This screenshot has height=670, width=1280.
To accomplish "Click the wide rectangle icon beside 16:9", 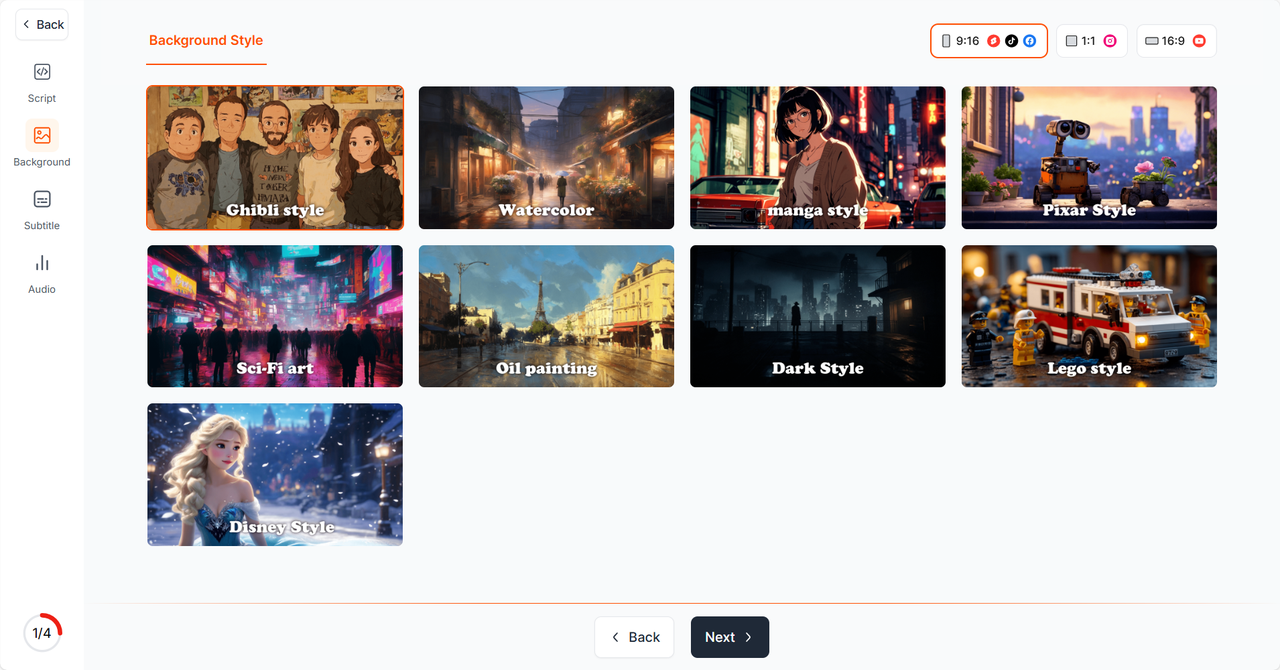I will 1151,41.
